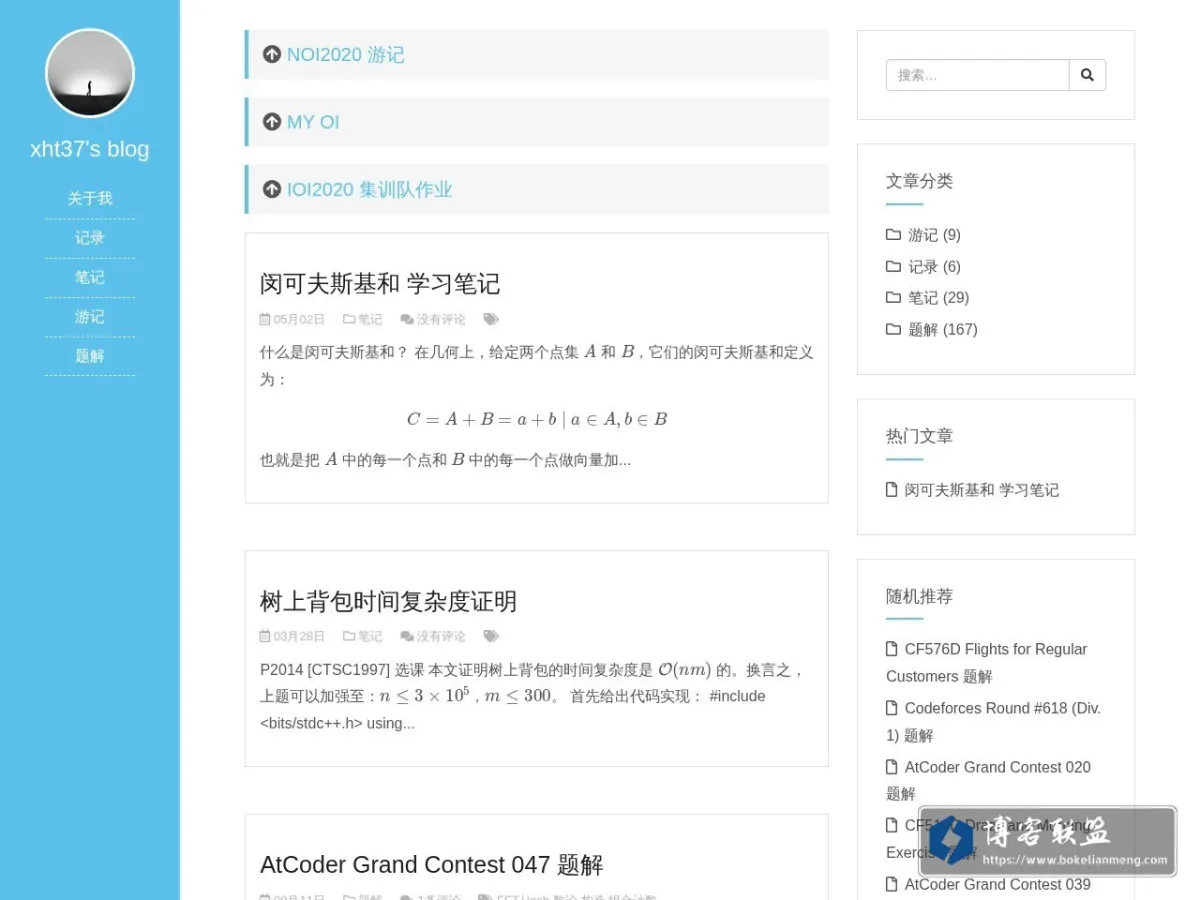Open the 题解 sidebar menu item
The image size is (1200, 900).
coord(90,356)
